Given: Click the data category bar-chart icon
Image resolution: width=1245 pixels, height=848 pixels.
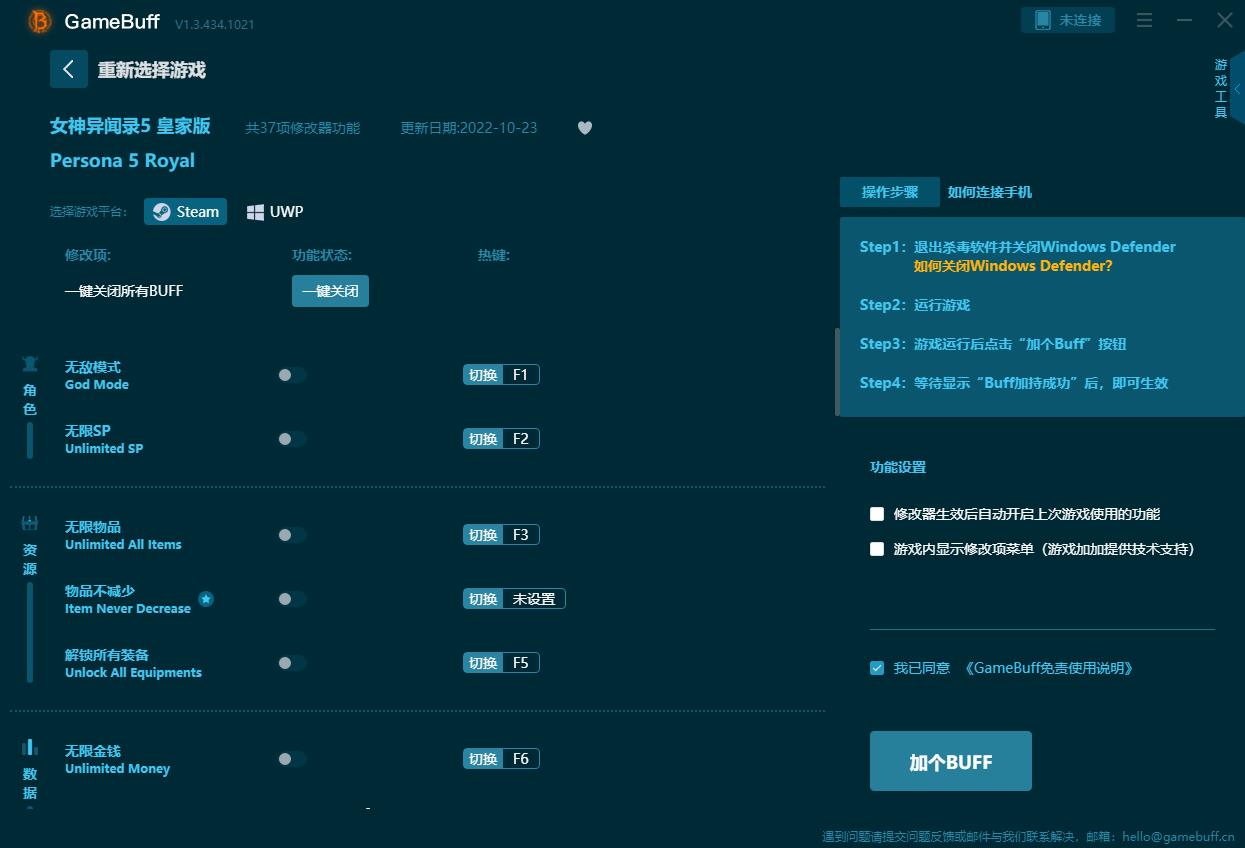Looking at the screenshot, I should pyautogui.click(x=30, y=747).
